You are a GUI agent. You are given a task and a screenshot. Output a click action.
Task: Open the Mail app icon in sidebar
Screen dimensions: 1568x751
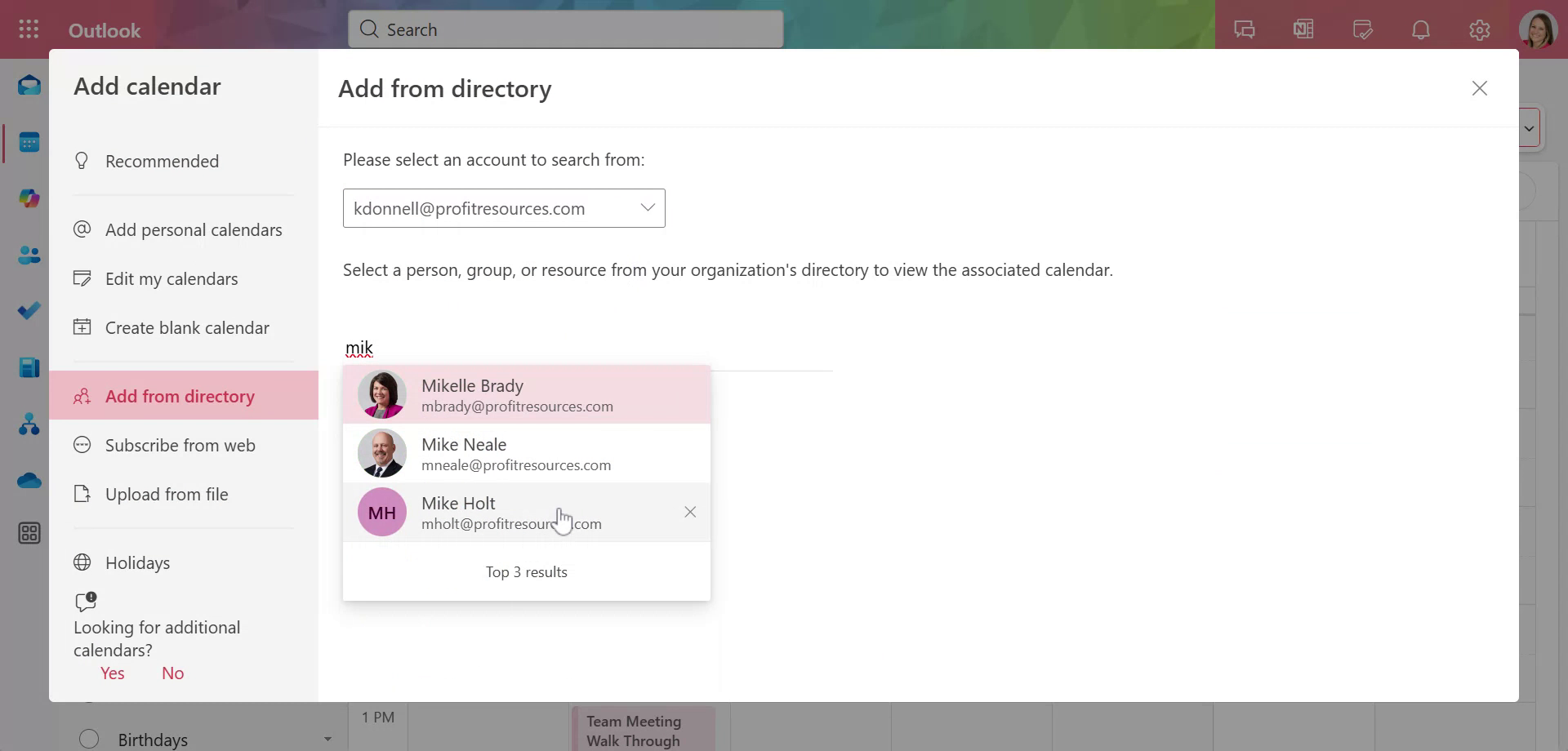pyautogui.click(x=29, y=84)
